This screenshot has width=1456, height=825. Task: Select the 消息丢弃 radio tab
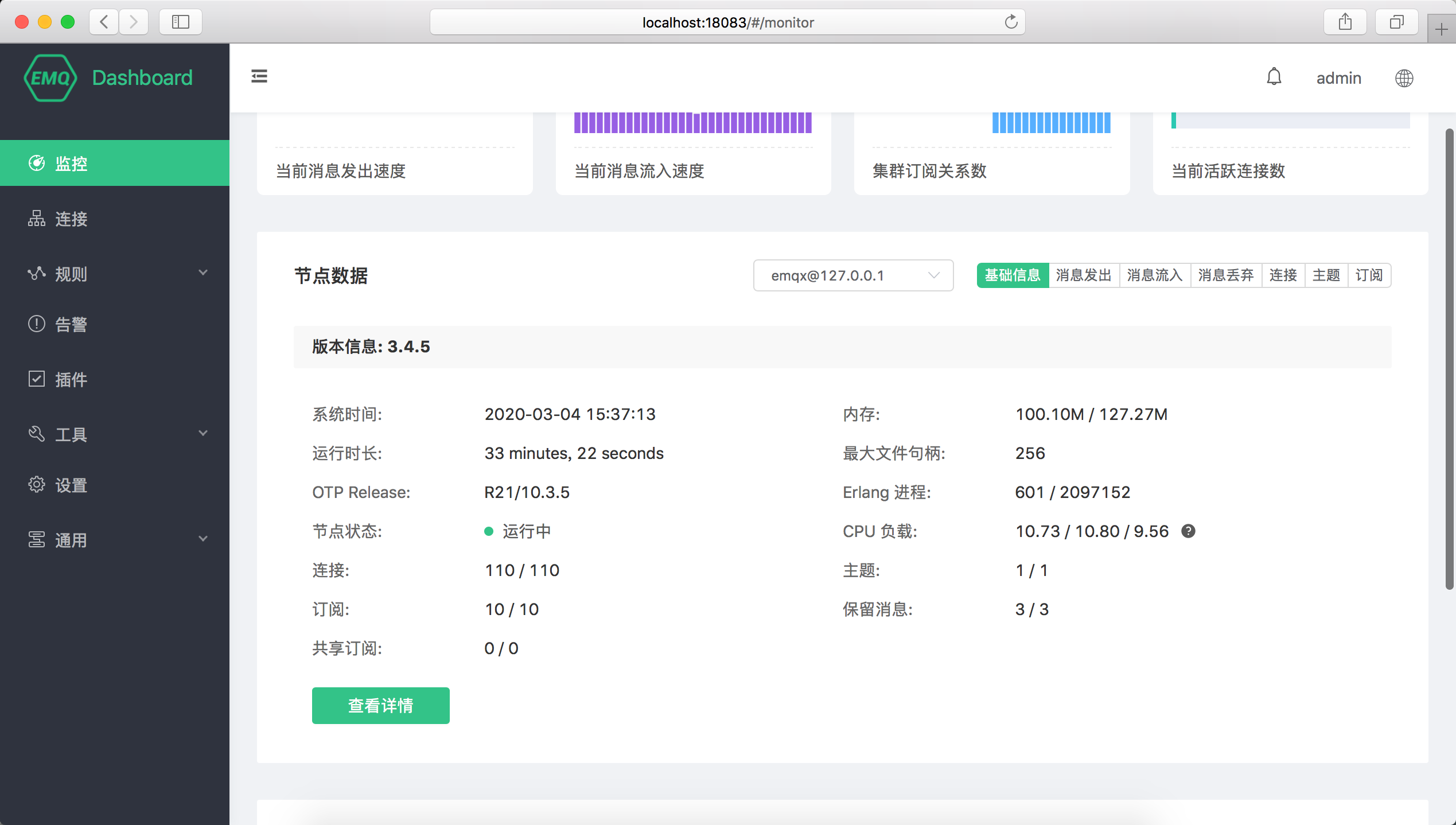[x=1226, y=275]
